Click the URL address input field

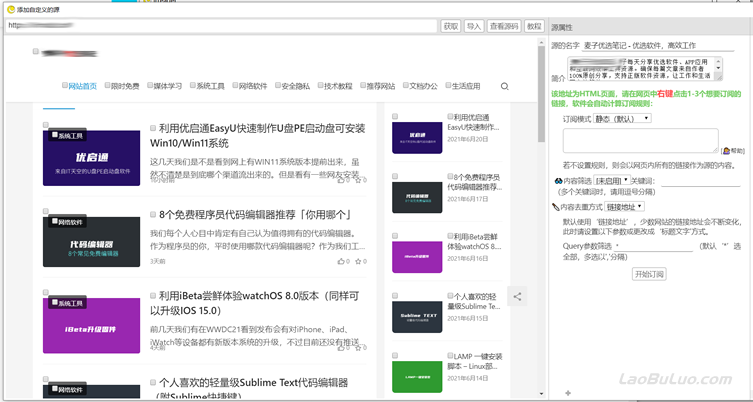[221, 26]
